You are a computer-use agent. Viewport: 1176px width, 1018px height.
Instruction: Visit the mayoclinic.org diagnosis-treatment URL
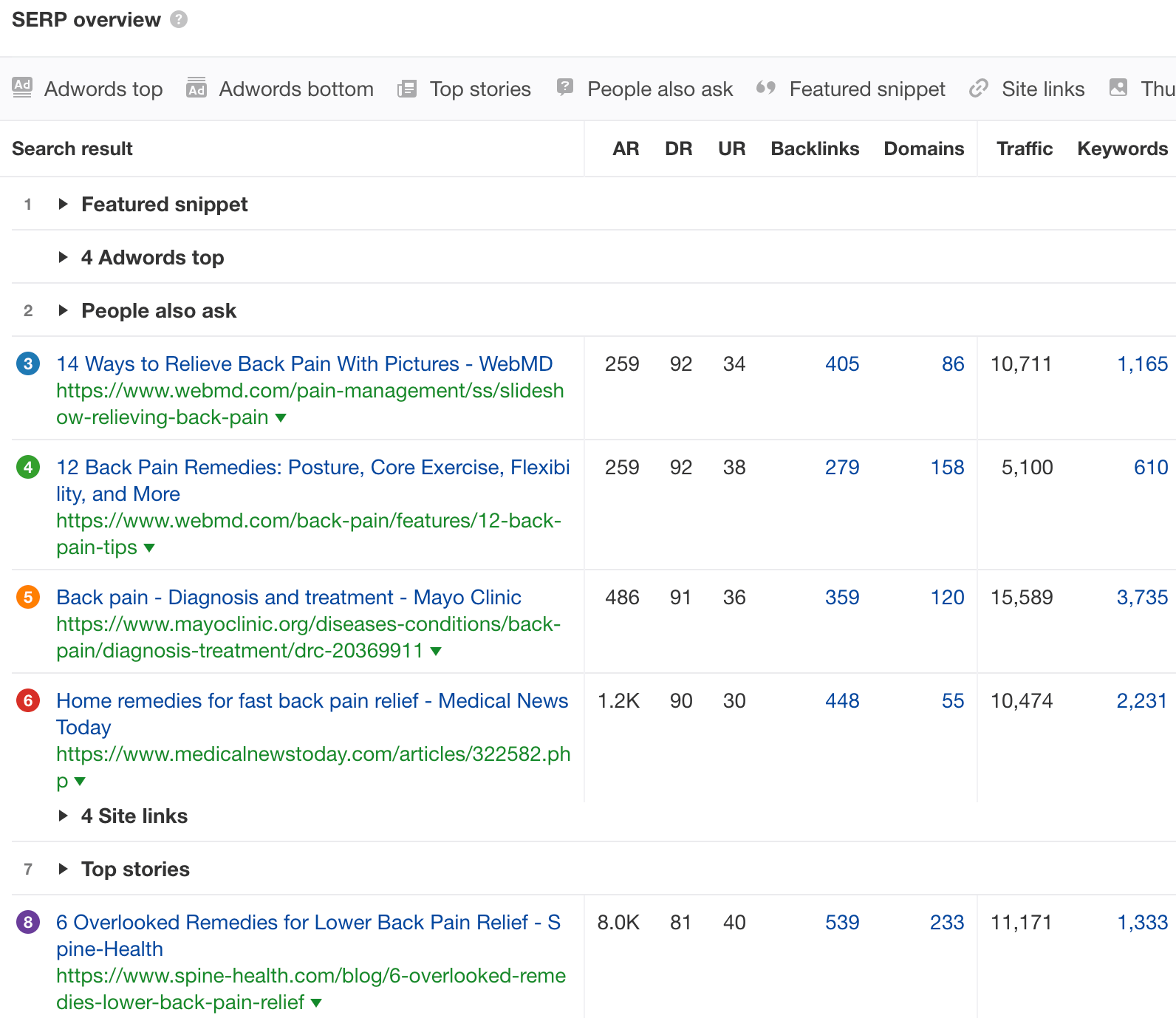(x=309, y=637)
